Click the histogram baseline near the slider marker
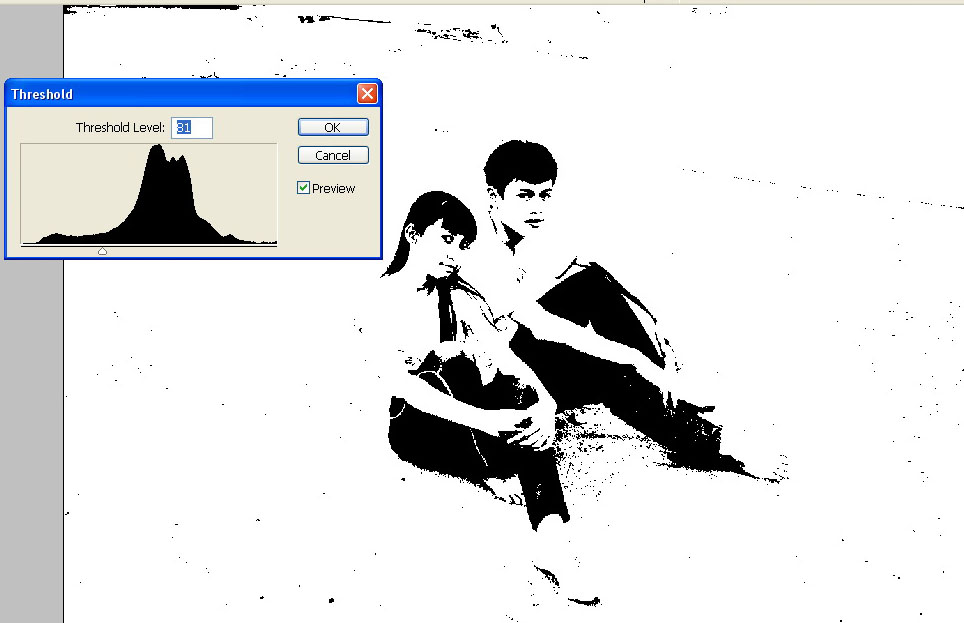Viewport: 964px width, 623px height. point(103,244)
